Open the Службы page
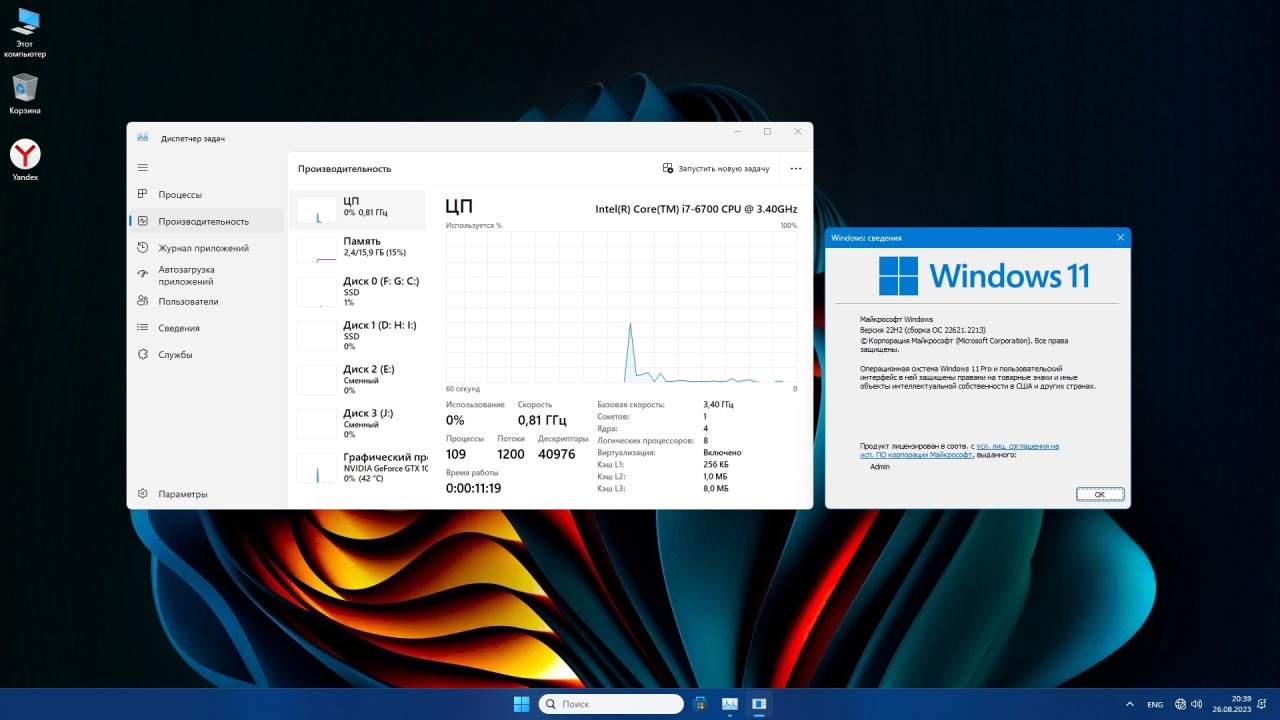Screen dimensions: 1280x720 207,354
